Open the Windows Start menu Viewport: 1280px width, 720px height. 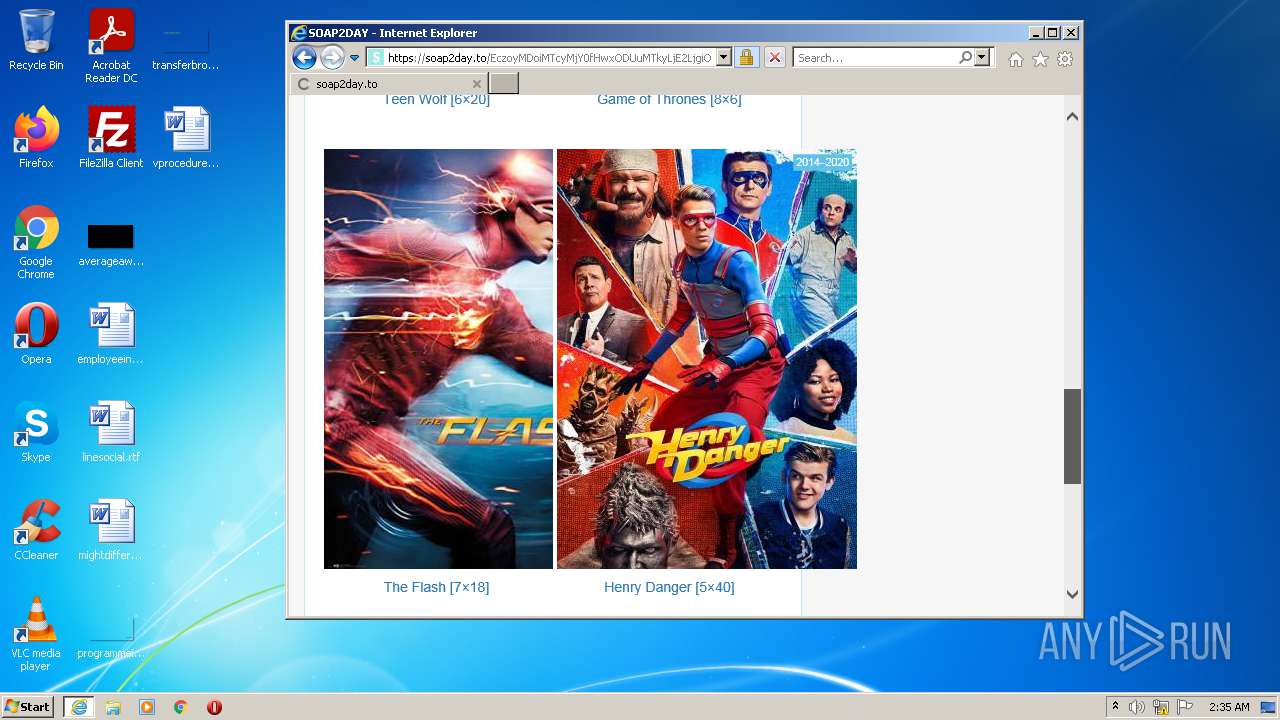pyautogui.click(x=28, y=707)
